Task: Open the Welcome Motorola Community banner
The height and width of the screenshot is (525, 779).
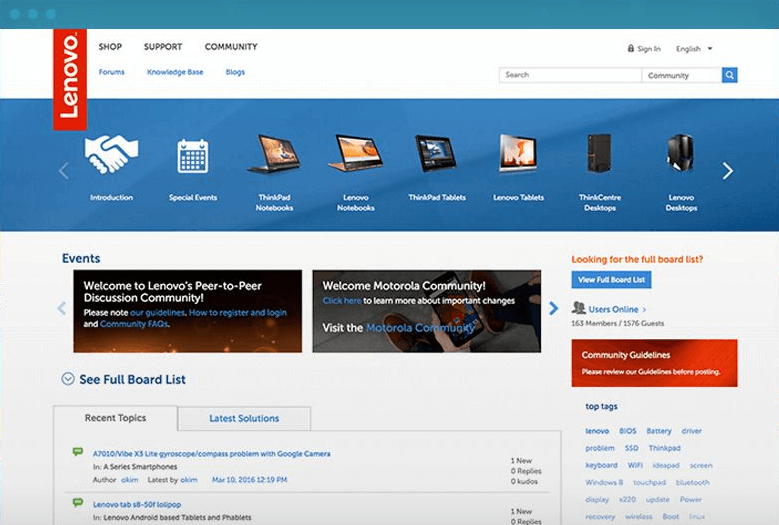Action: pos(427,311)
